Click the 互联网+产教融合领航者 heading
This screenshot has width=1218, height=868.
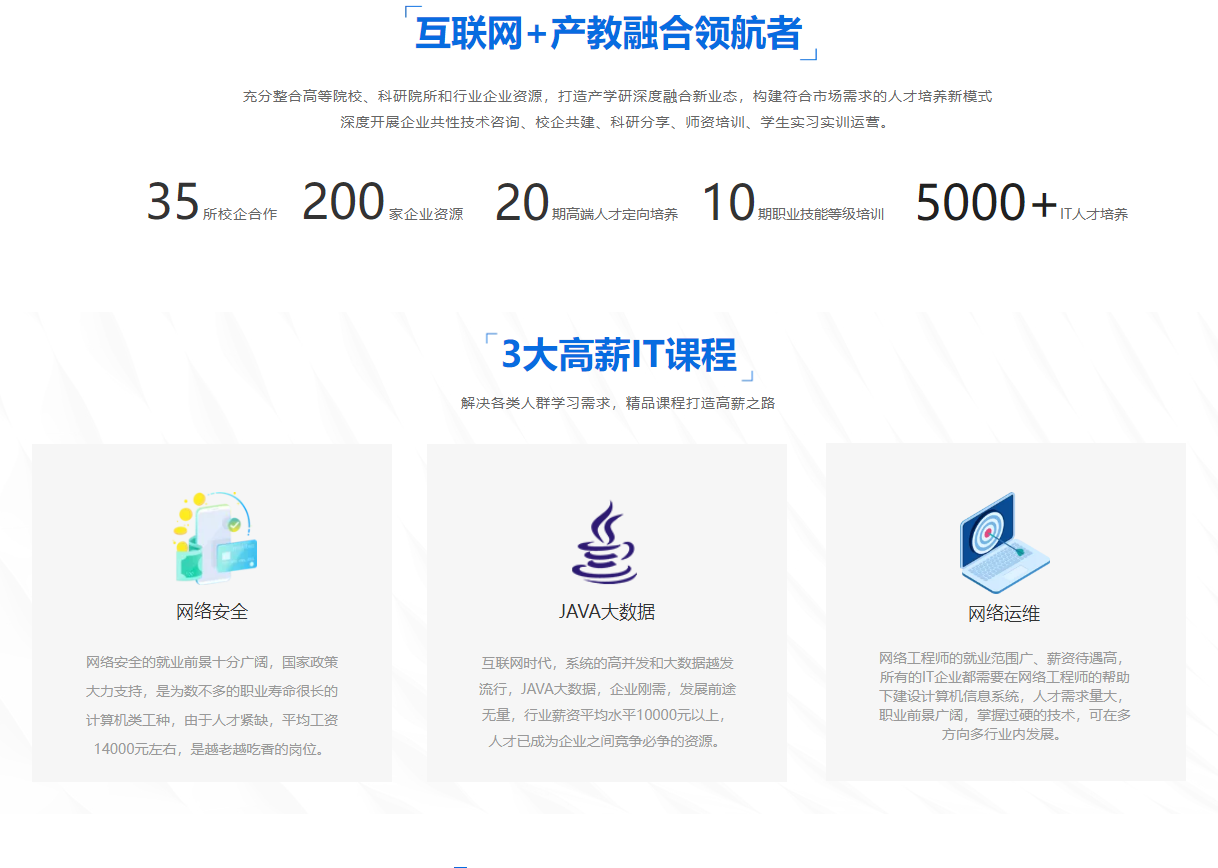click(608, 33)
